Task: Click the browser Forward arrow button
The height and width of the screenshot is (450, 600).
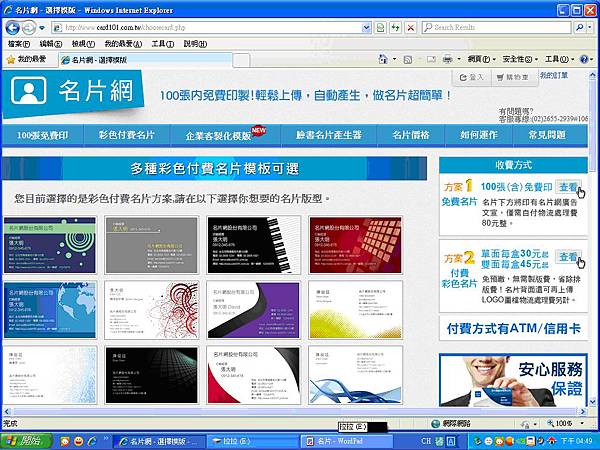Action: click(29, 28)
